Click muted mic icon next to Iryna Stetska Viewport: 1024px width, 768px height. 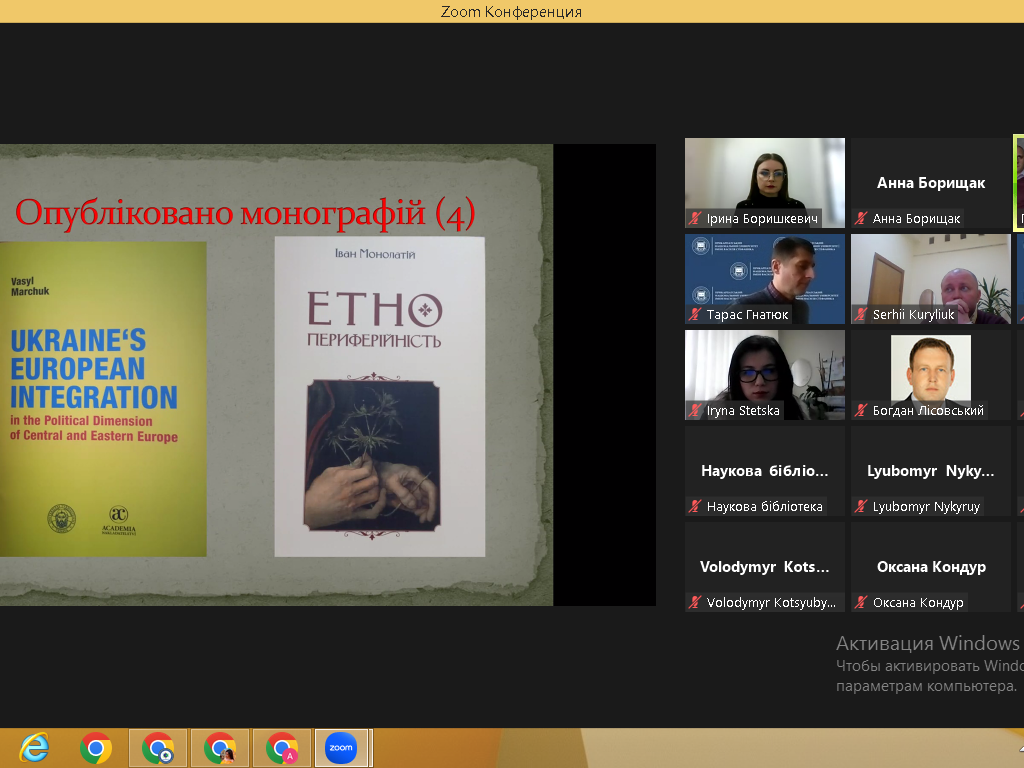click(x=695, y=411)
